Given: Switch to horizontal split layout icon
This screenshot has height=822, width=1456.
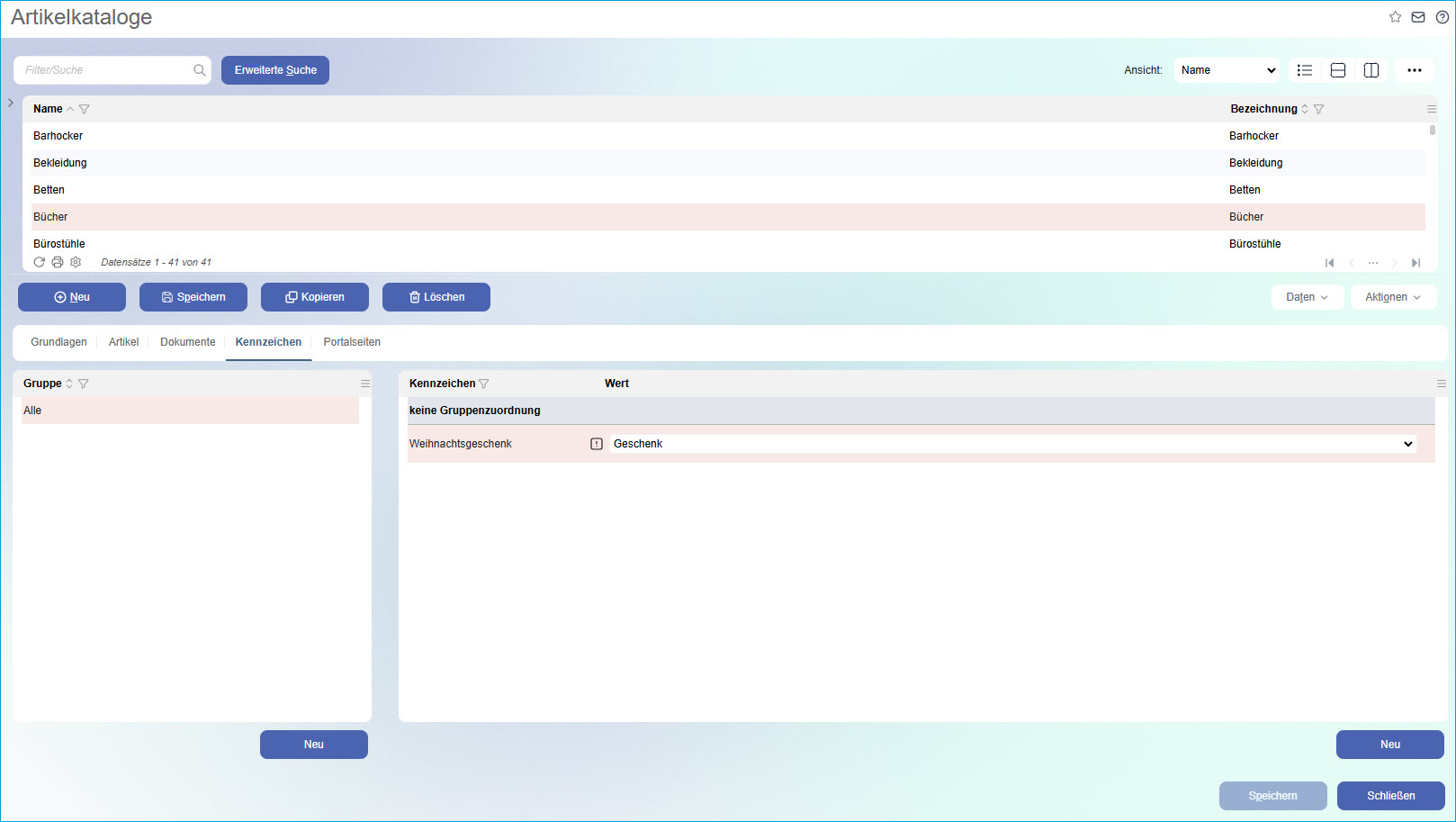Looking at the screenshot, I should point(1338,70).
